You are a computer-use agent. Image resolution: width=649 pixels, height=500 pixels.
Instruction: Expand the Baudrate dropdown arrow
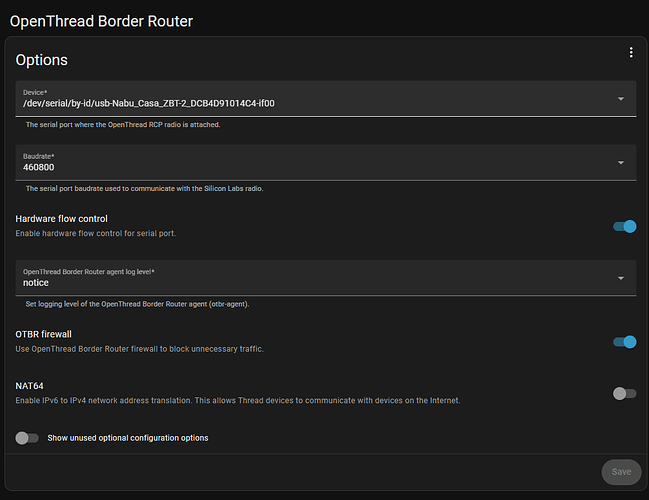[x=621, y=163]
